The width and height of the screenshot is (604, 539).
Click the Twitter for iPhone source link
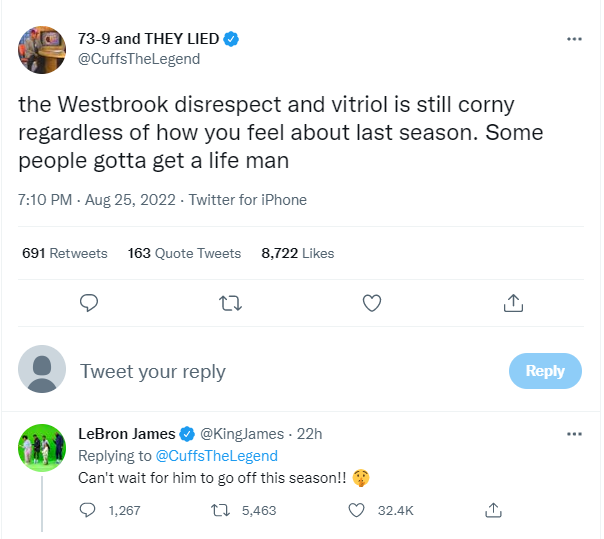[x=247, y=199]
